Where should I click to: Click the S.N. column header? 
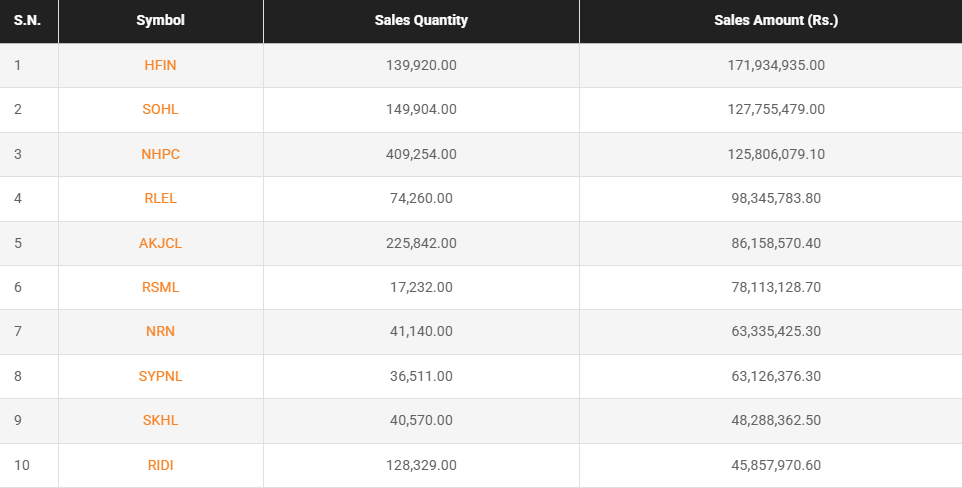(27, 20)
